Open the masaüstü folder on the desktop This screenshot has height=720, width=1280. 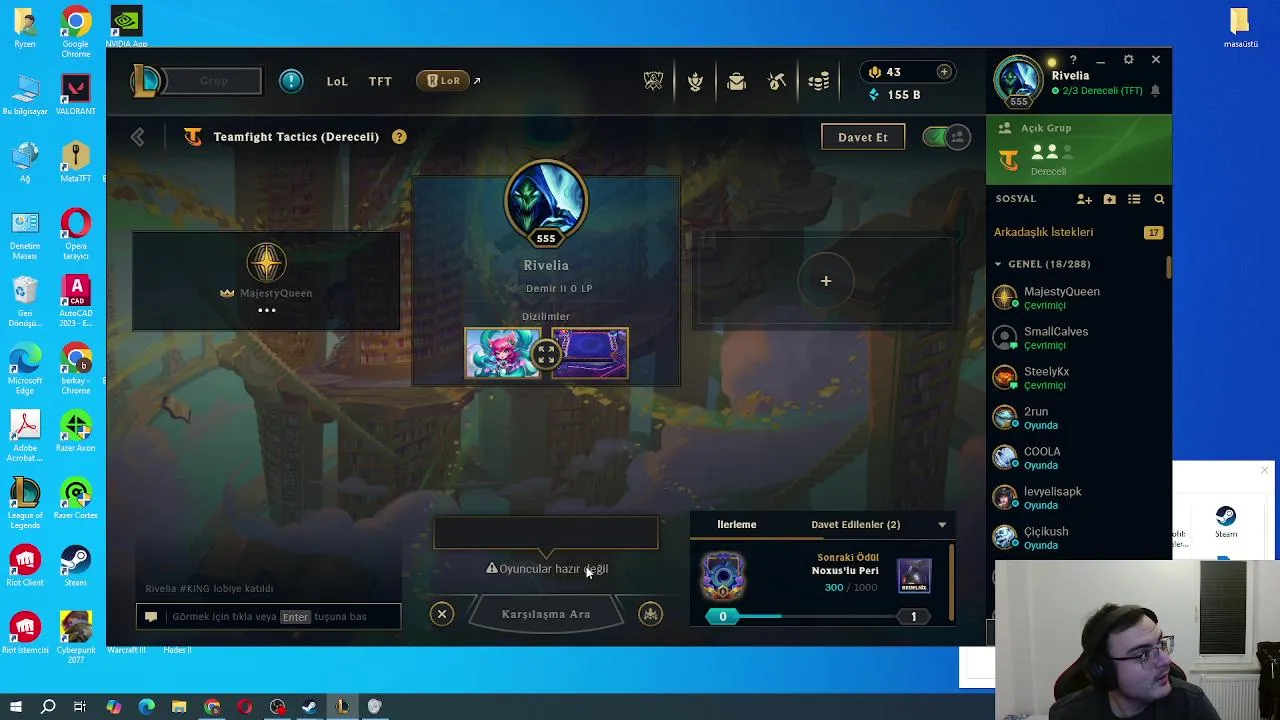click(1240, 28)
